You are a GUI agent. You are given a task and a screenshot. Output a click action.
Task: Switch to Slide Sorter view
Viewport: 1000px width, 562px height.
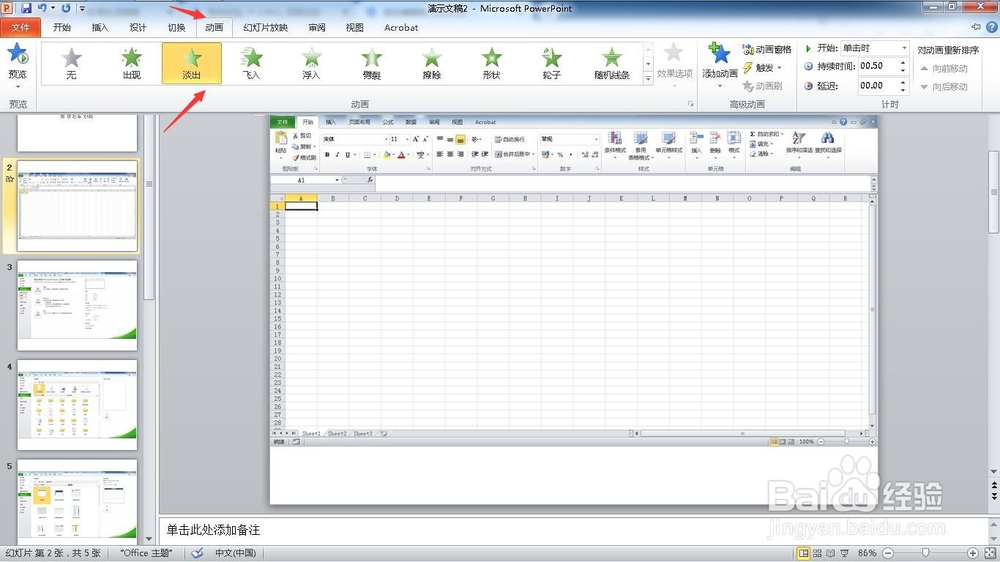[x=817, y=553]
